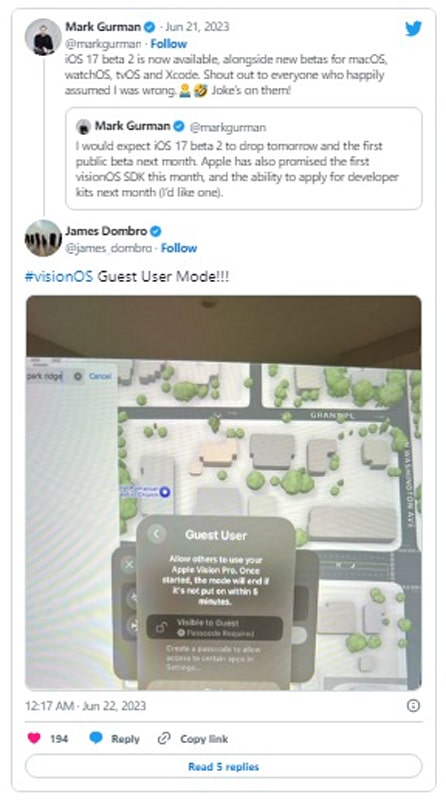Open Mark Gurman's profile avatar

[x=43, y=37]
